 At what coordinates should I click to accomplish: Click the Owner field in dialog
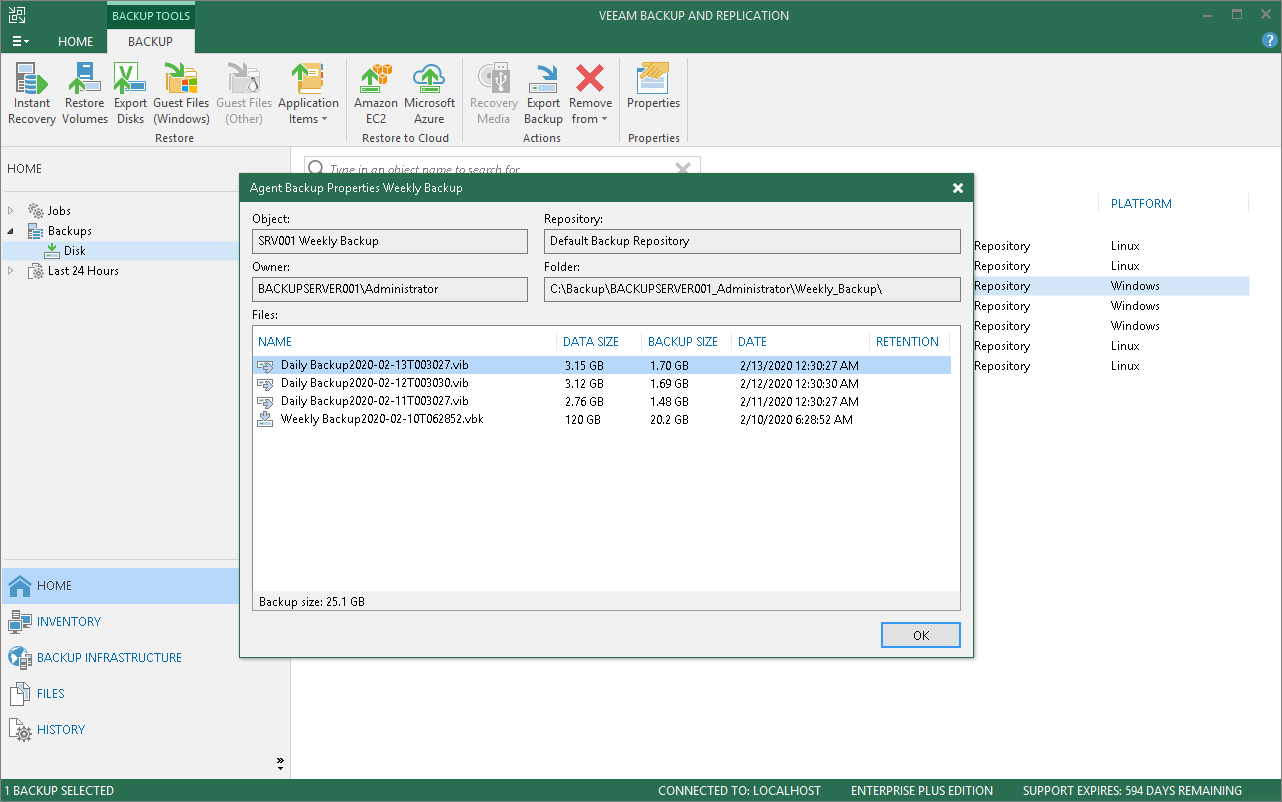point(390,289)
